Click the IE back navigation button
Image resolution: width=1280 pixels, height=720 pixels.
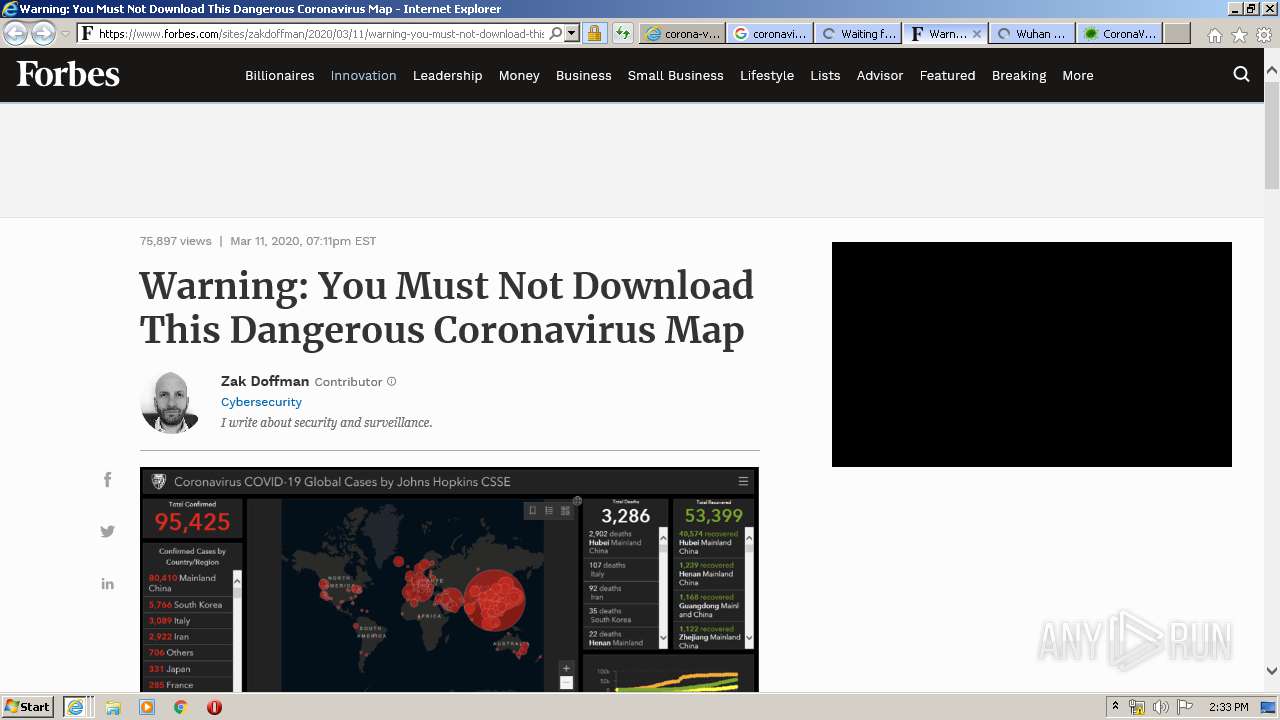[16, 33]
